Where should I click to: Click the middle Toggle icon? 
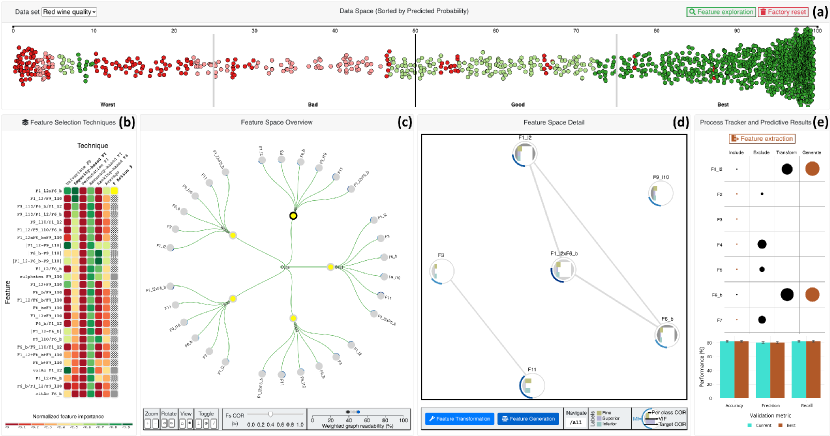pyautogui.click(x=206, y=424)
